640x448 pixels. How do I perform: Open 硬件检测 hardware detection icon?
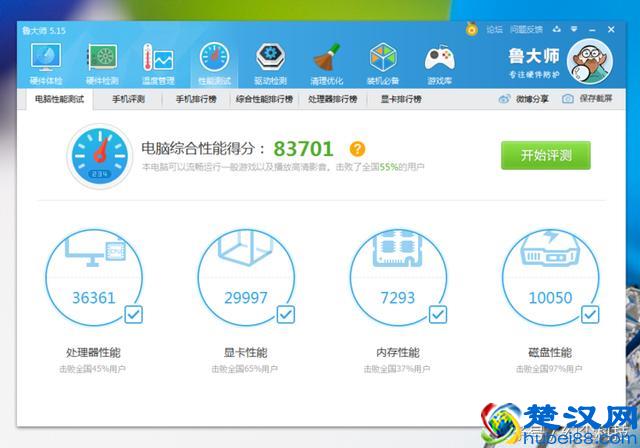coord(102,63)
